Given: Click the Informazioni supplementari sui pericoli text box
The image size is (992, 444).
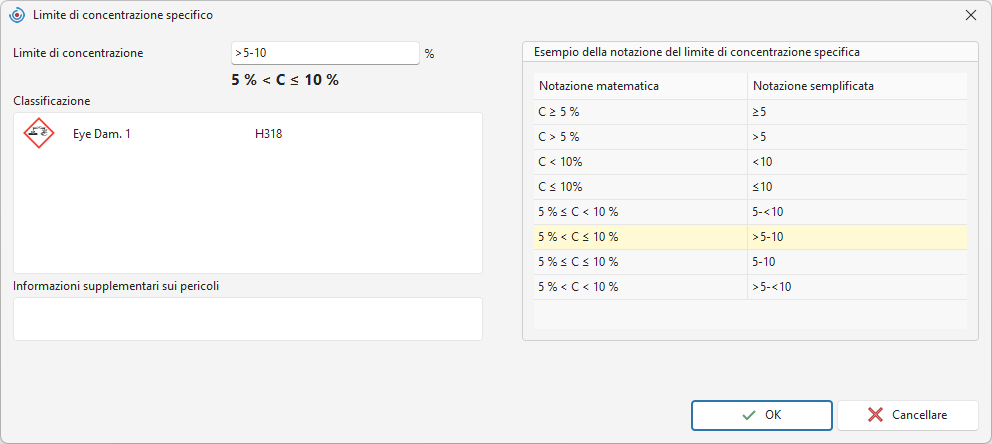Looking at the screenshot, I should [x=248, y=319].
